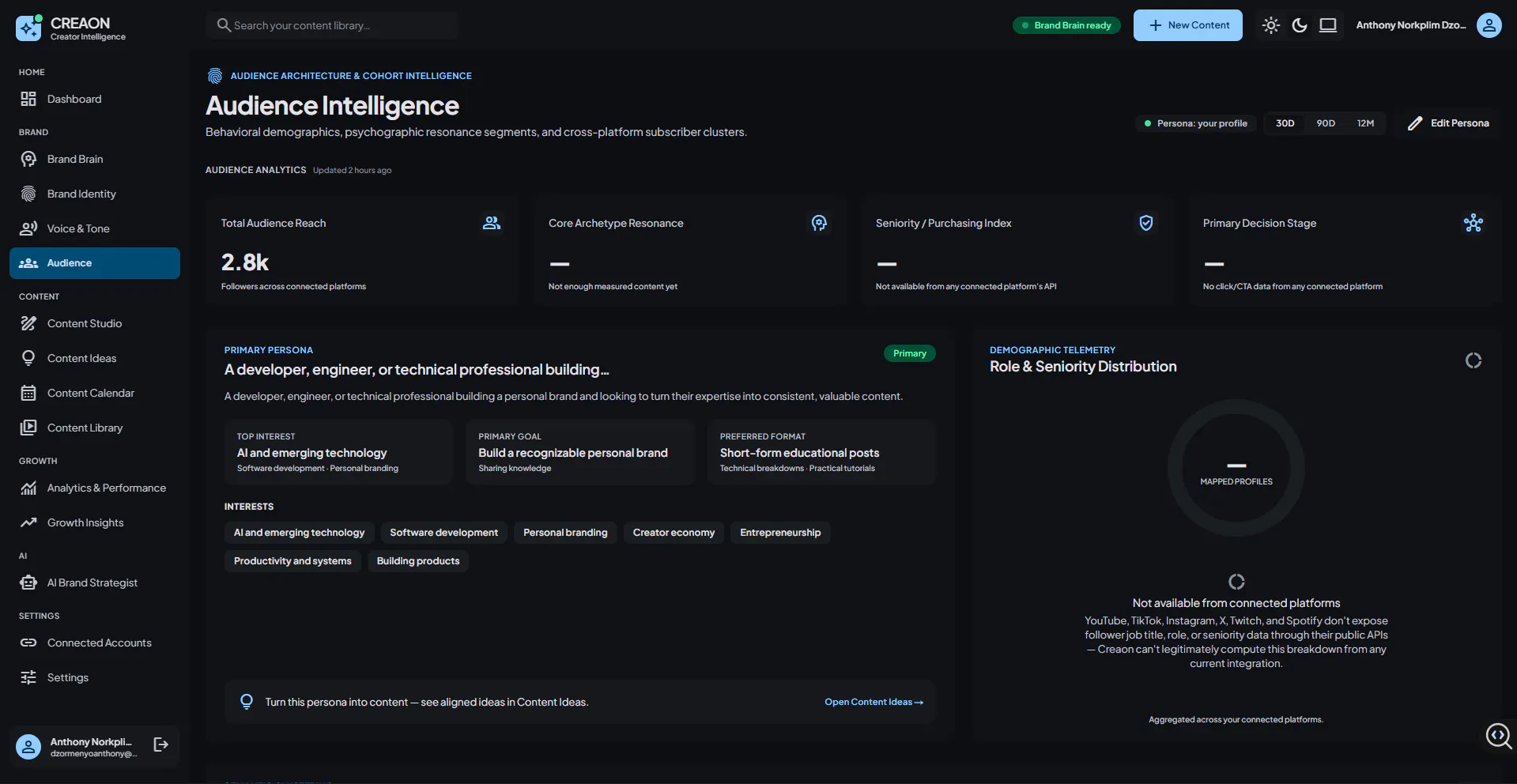Click the Entrepreneurship interest chip

(780, 533)
